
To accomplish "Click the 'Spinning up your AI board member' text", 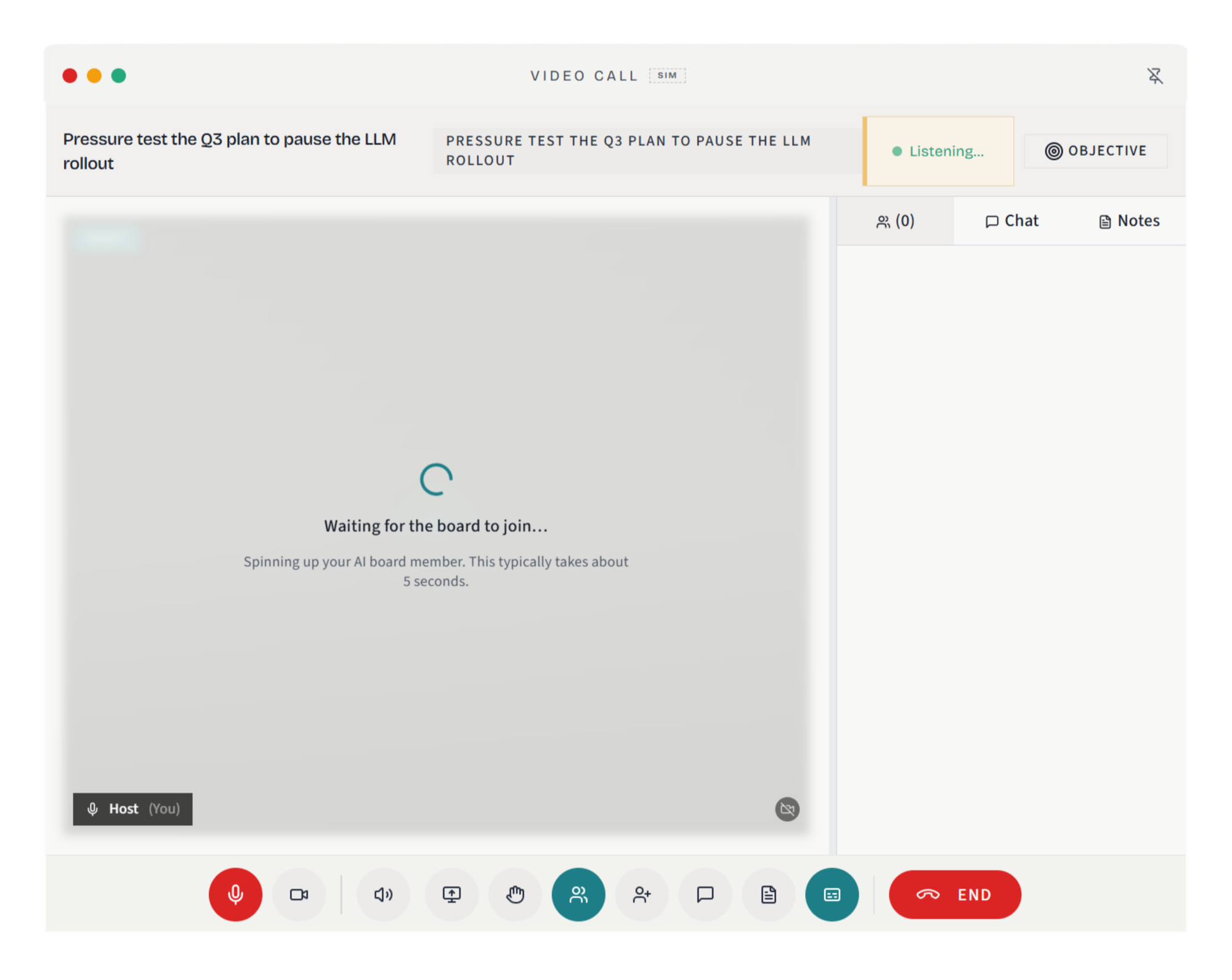I will coord(436,571).
